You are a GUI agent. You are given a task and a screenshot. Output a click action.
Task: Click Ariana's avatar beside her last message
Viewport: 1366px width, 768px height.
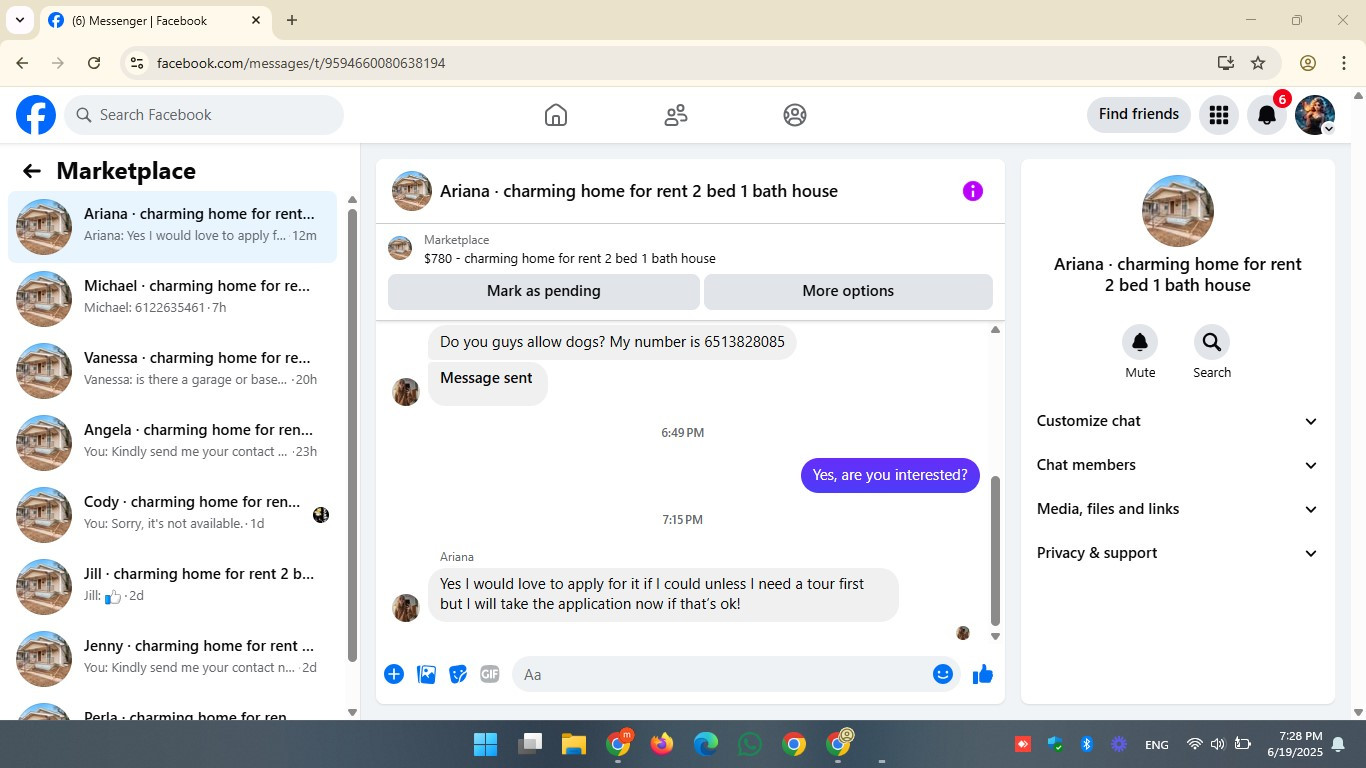click(x=406, y=608)
